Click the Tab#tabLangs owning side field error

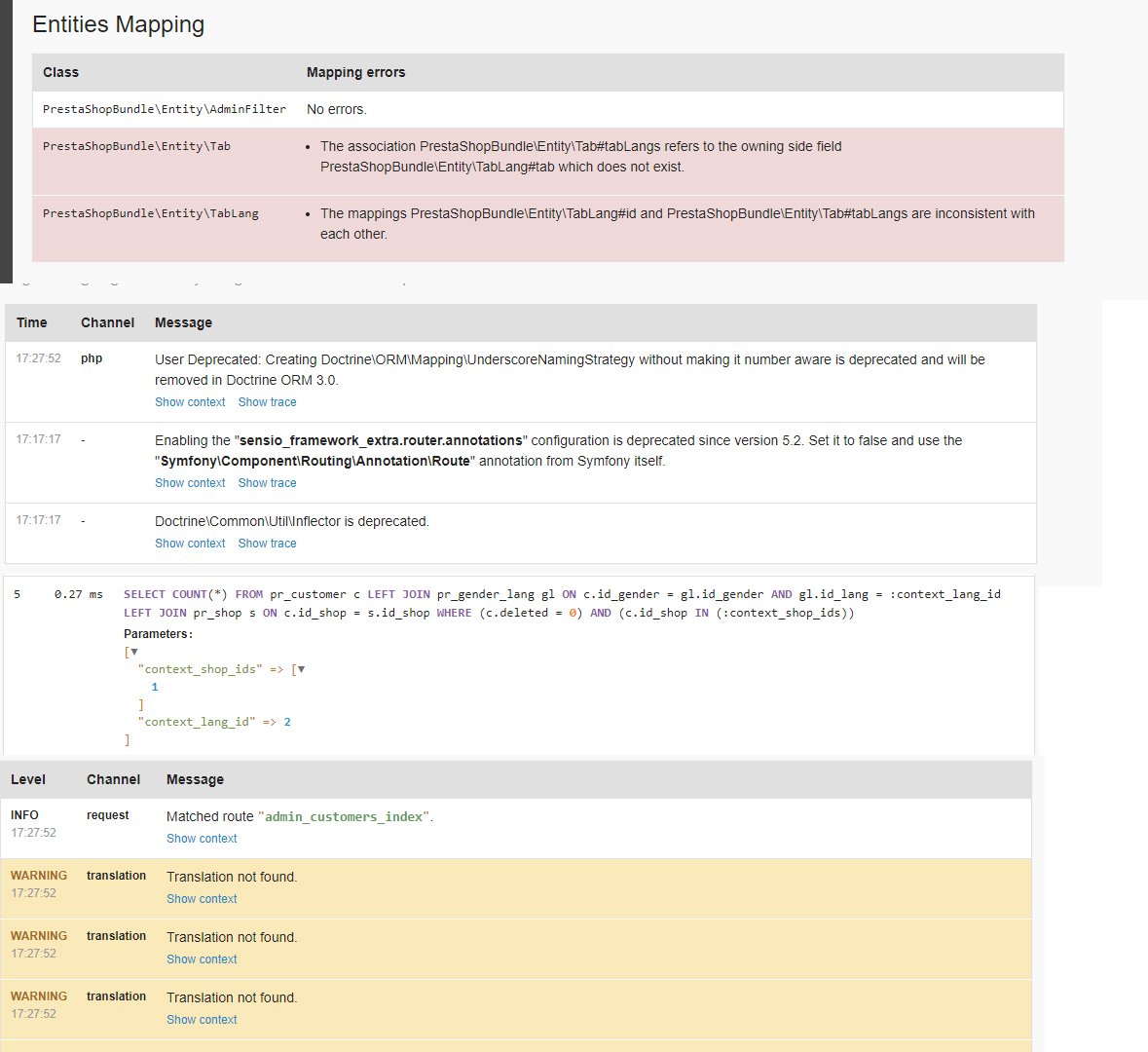(x=580, y=157)
